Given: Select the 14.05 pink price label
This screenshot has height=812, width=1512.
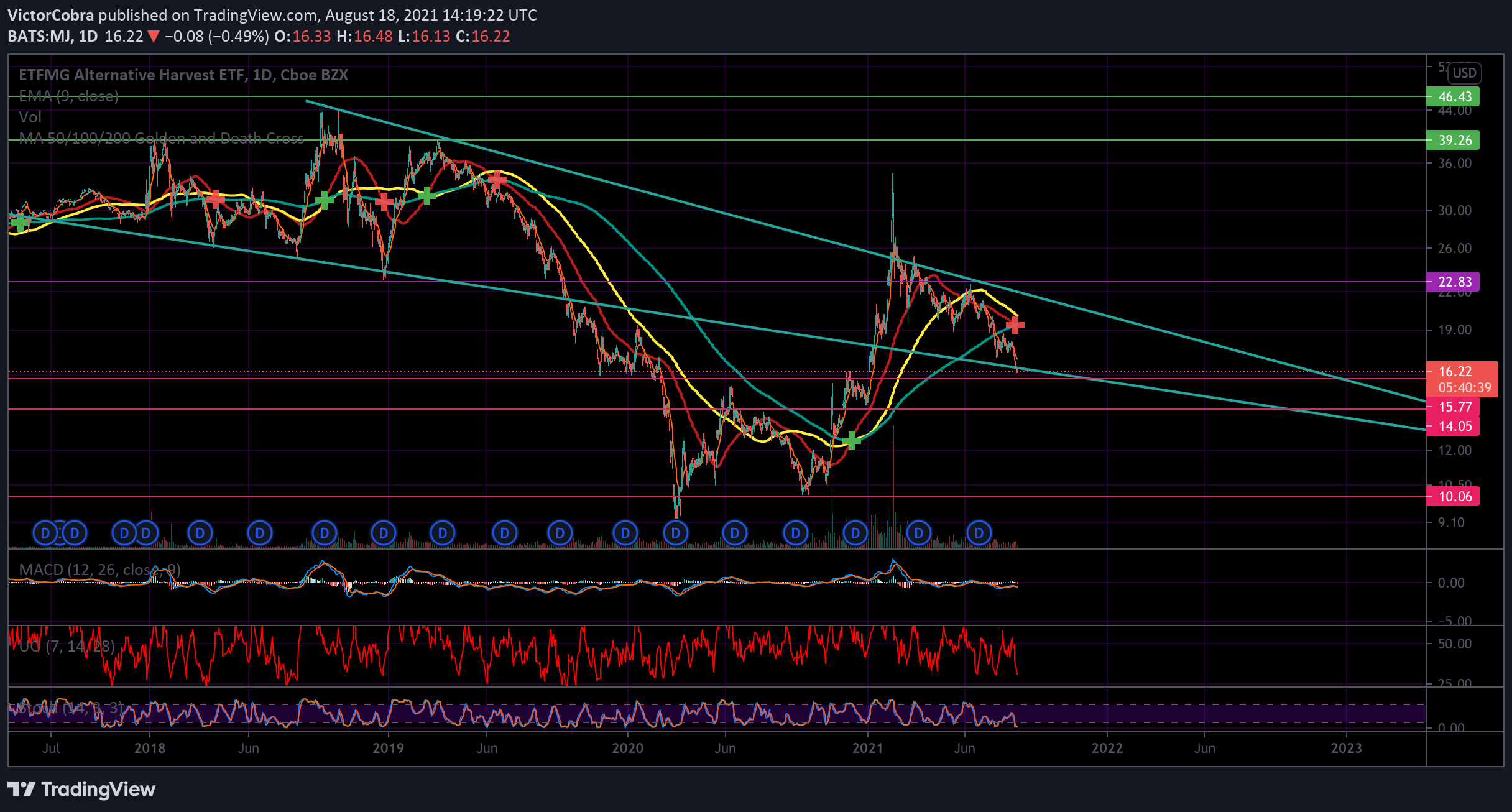Looking at the screenshot, I should point(1453,426).
